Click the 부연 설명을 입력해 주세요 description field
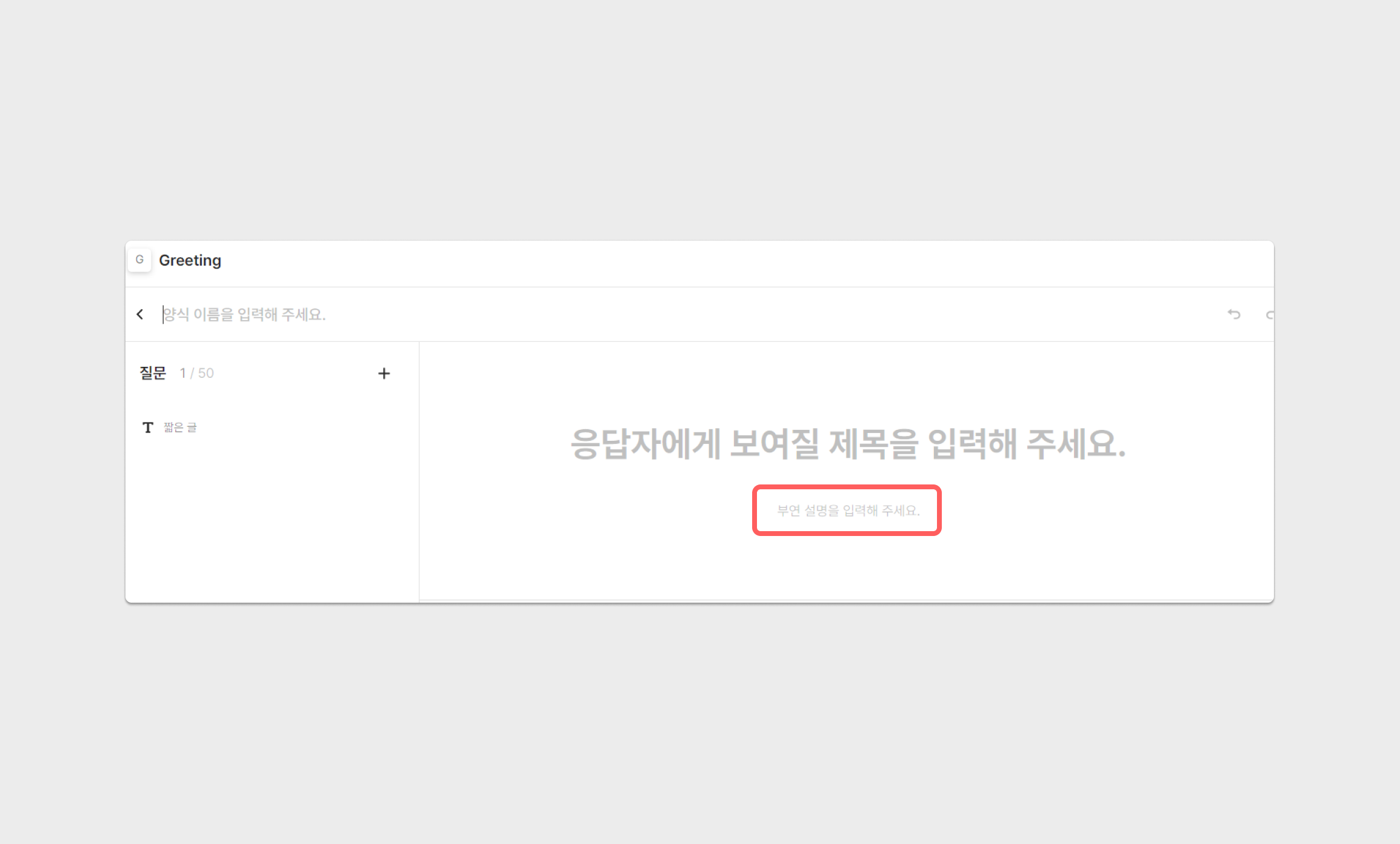The height and width of the screenshot is (844, 1400). [847, 511]
